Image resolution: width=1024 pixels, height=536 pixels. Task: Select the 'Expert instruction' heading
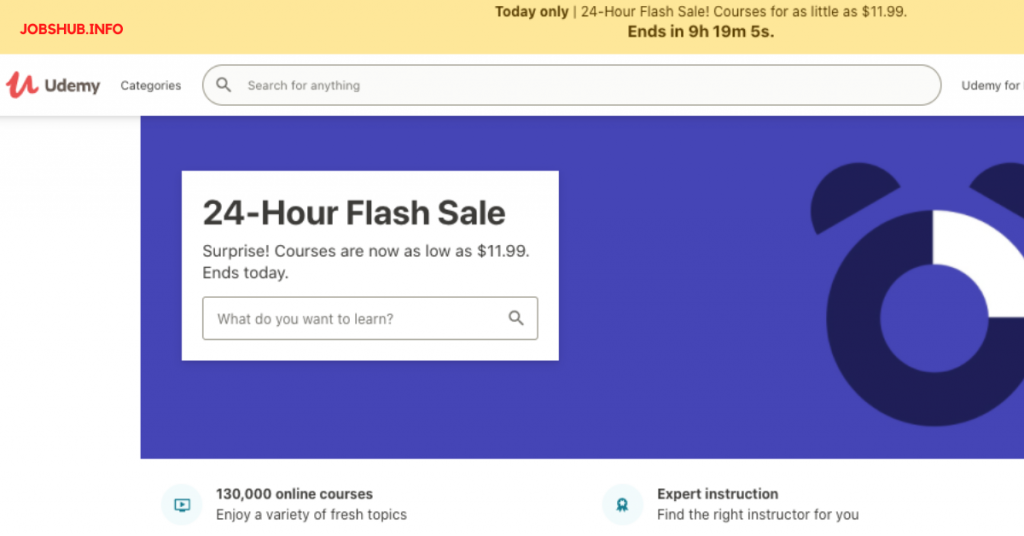(717, 494)
